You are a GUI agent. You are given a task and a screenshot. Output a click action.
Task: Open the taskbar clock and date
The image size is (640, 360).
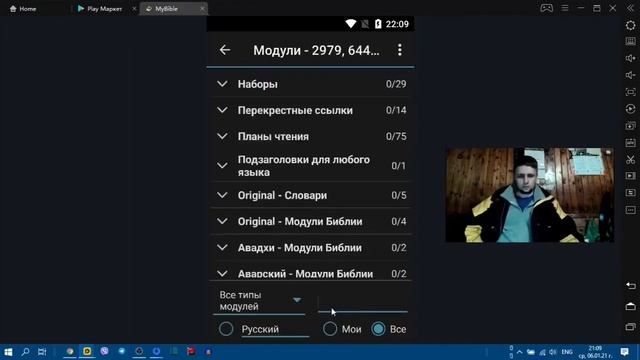click(x=595, y=352)
